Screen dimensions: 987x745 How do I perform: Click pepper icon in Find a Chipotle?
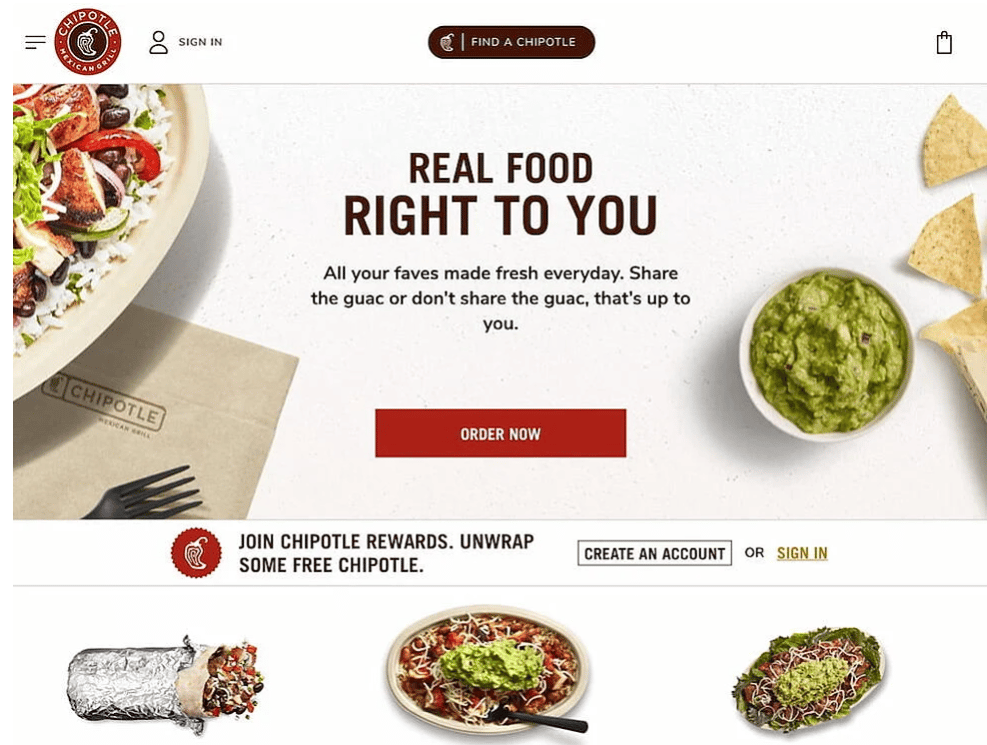(447, 42)
